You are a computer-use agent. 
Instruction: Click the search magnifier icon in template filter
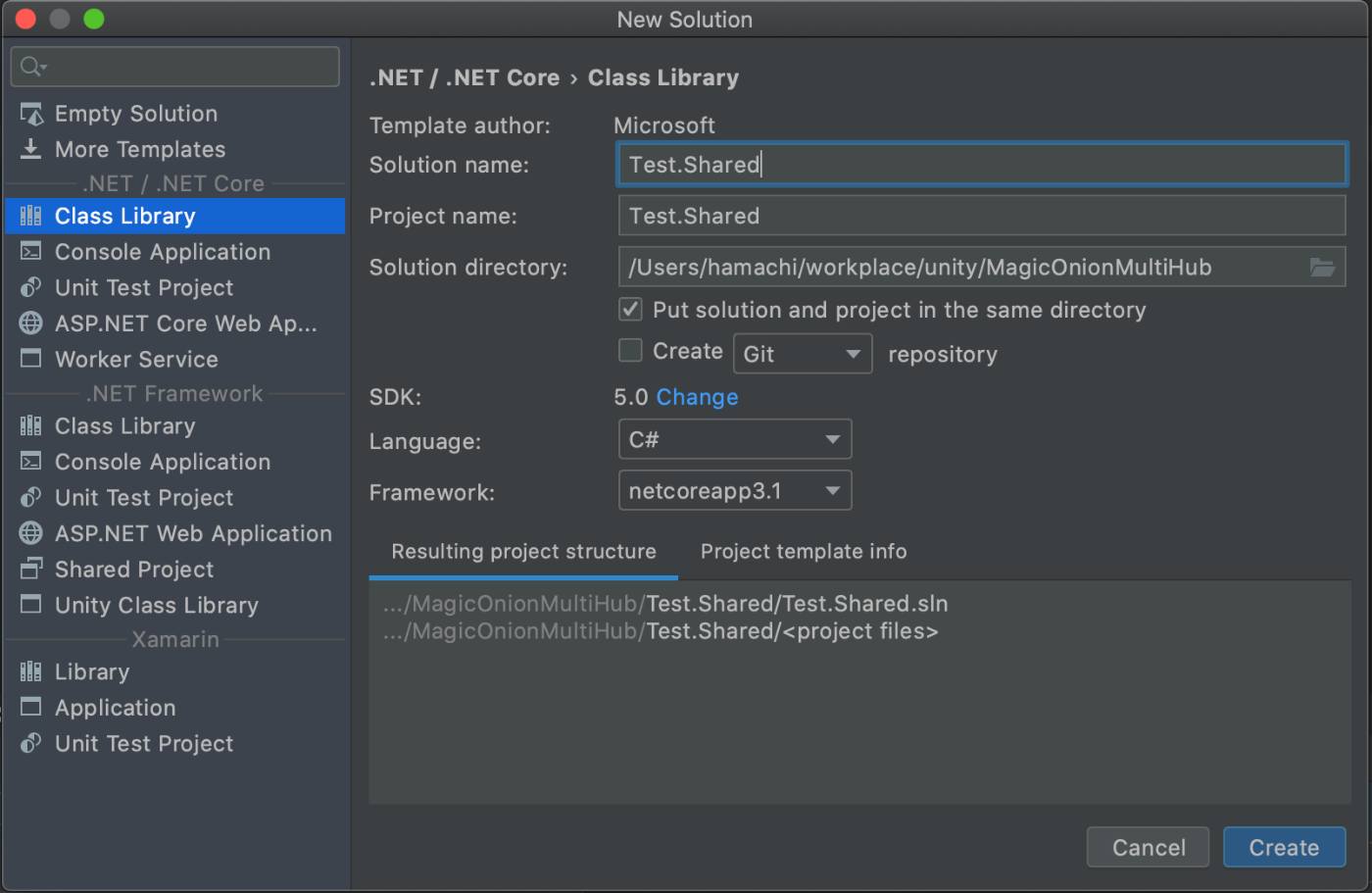pos(31,67)
